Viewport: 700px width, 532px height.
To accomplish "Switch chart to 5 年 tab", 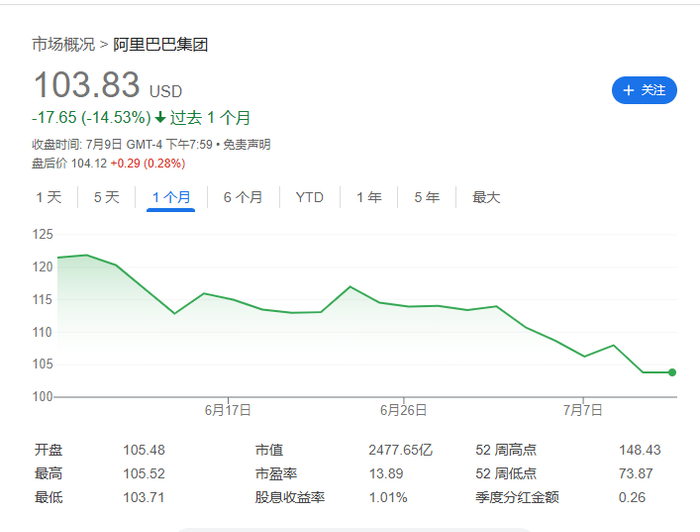I will [x=427, y=197].
